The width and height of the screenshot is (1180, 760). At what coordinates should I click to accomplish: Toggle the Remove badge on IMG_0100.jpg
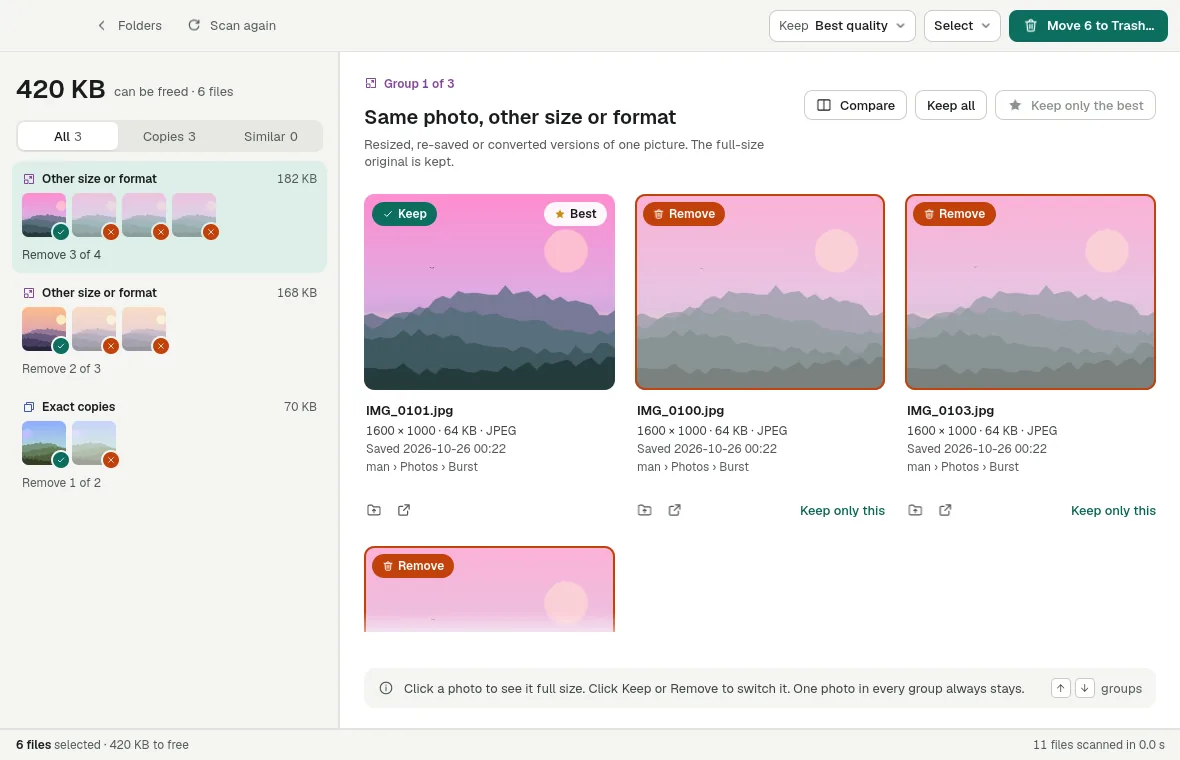(x=684, y=214)
